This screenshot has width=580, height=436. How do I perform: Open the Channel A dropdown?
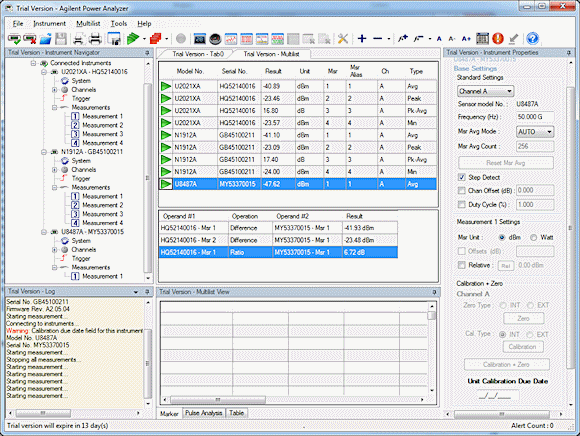pos(485,91)
